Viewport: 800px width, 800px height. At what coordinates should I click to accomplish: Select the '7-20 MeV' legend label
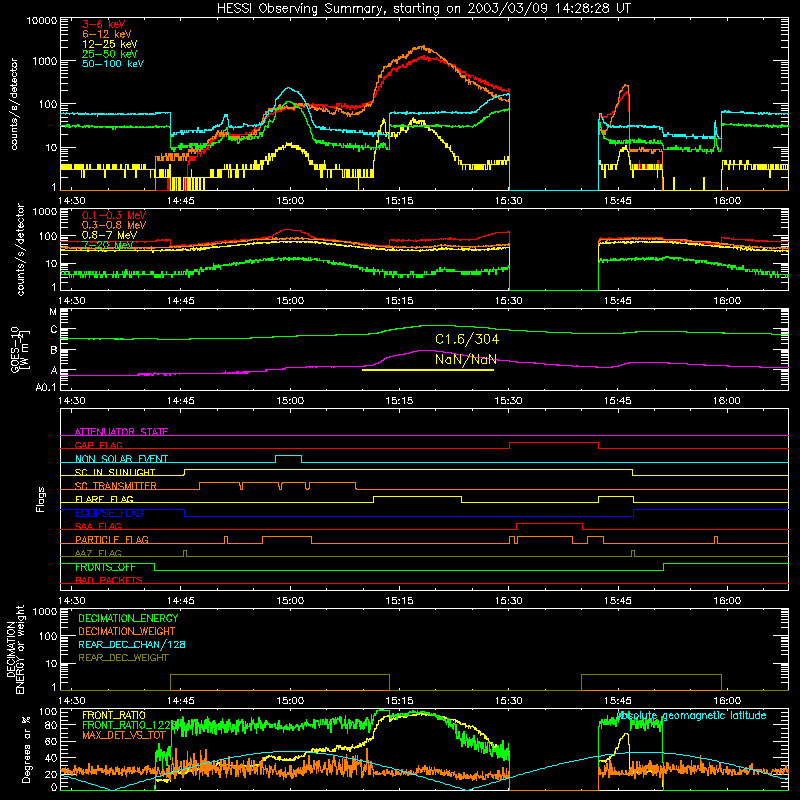click(107, 245)
